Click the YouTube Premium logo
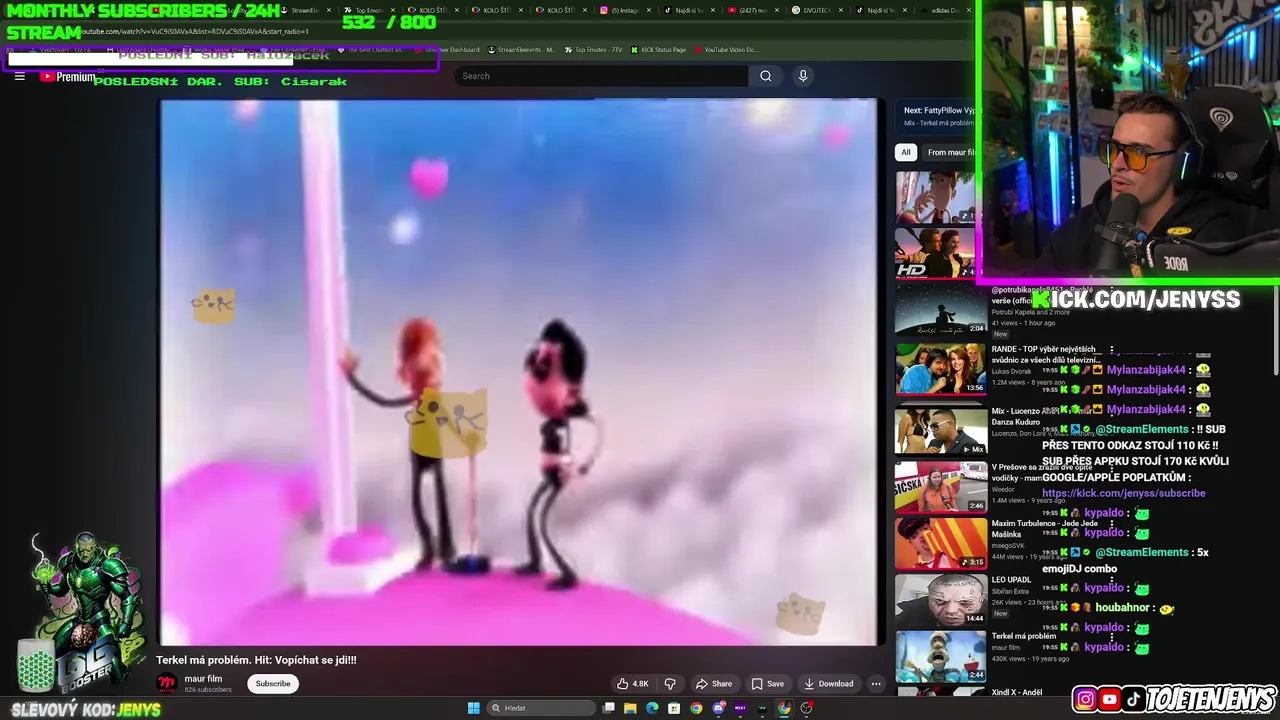1280x720 pixels. point(68,77)
